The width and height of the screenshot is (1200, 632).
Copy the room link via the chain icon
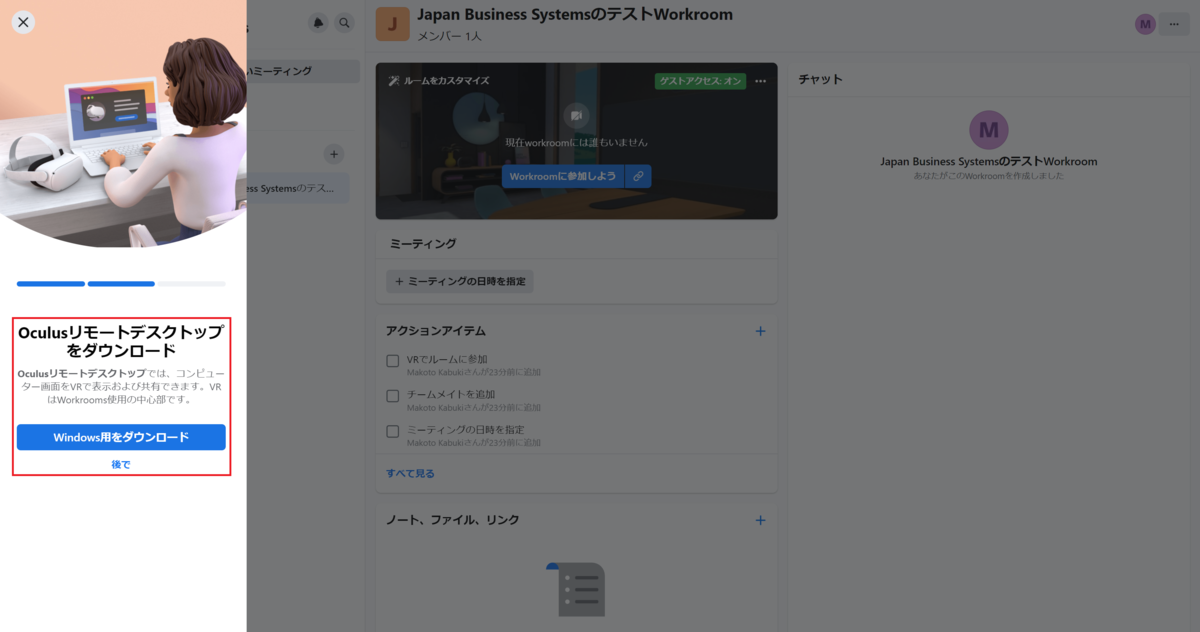tap(638, 176)
